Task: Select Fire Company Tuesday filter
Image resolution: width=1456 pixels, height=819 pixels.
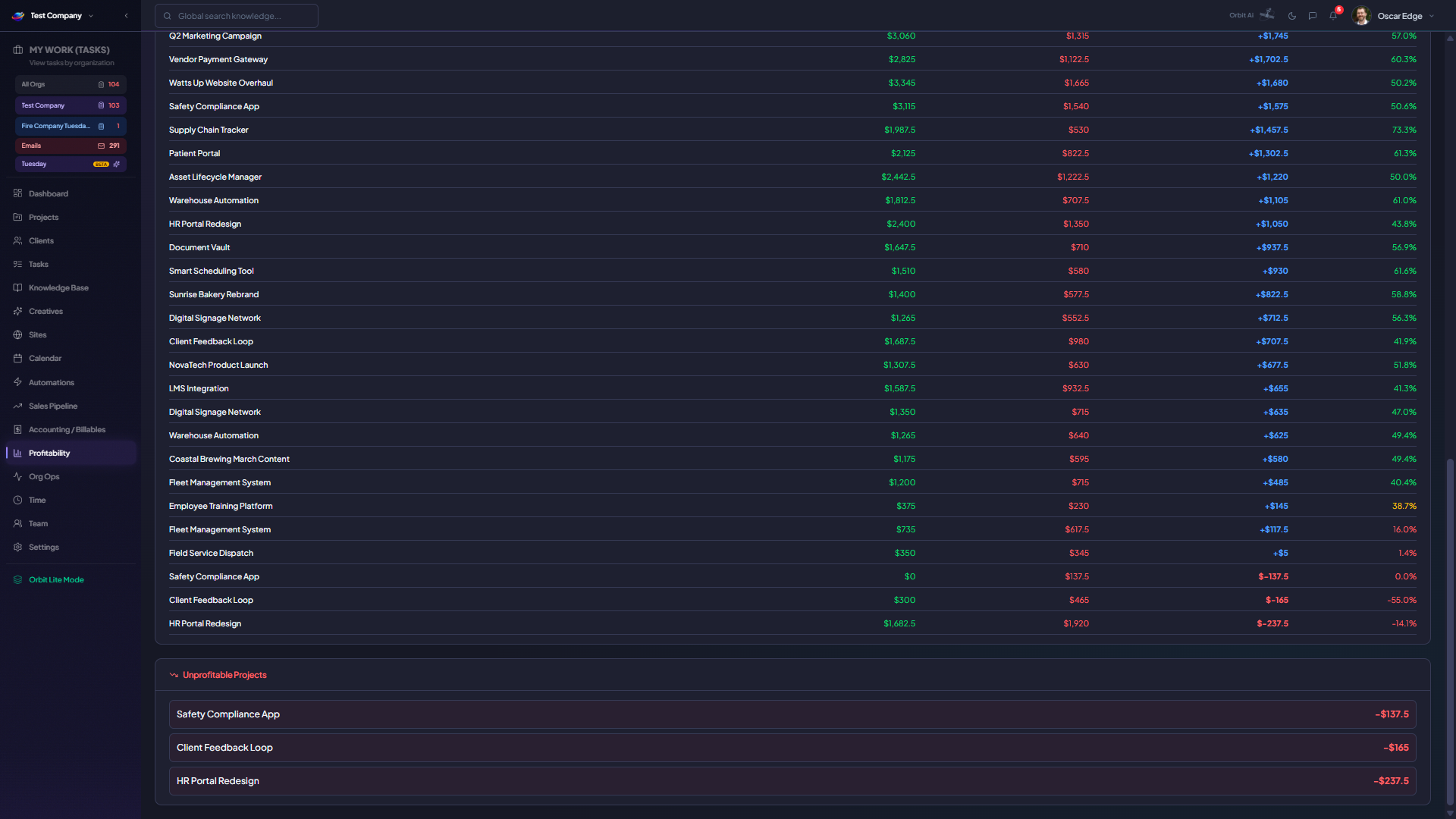Action: [71, 126]
